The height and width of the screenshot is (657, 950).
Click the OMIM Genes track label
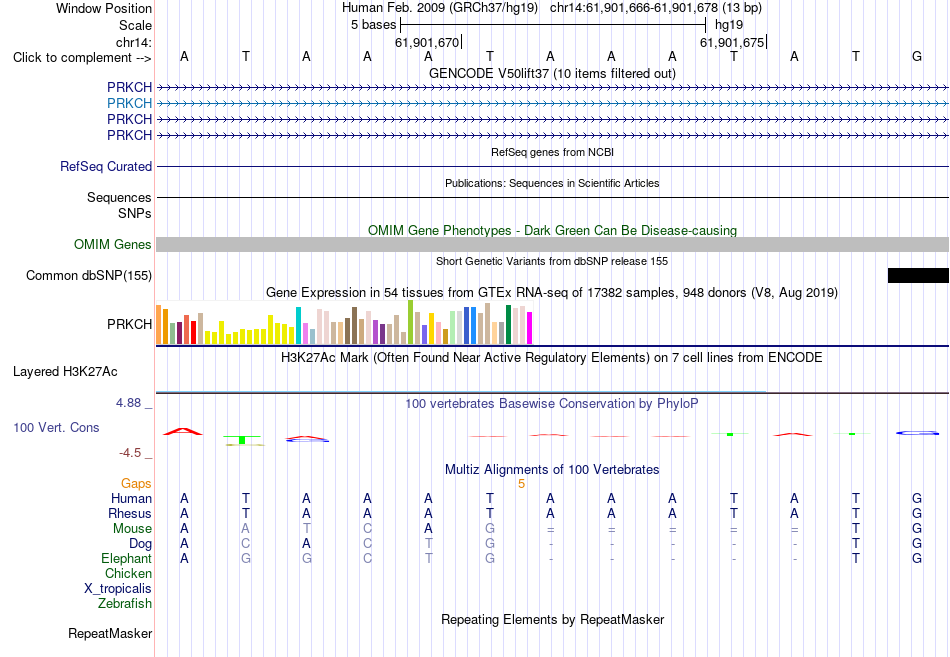tap(112, 244)
